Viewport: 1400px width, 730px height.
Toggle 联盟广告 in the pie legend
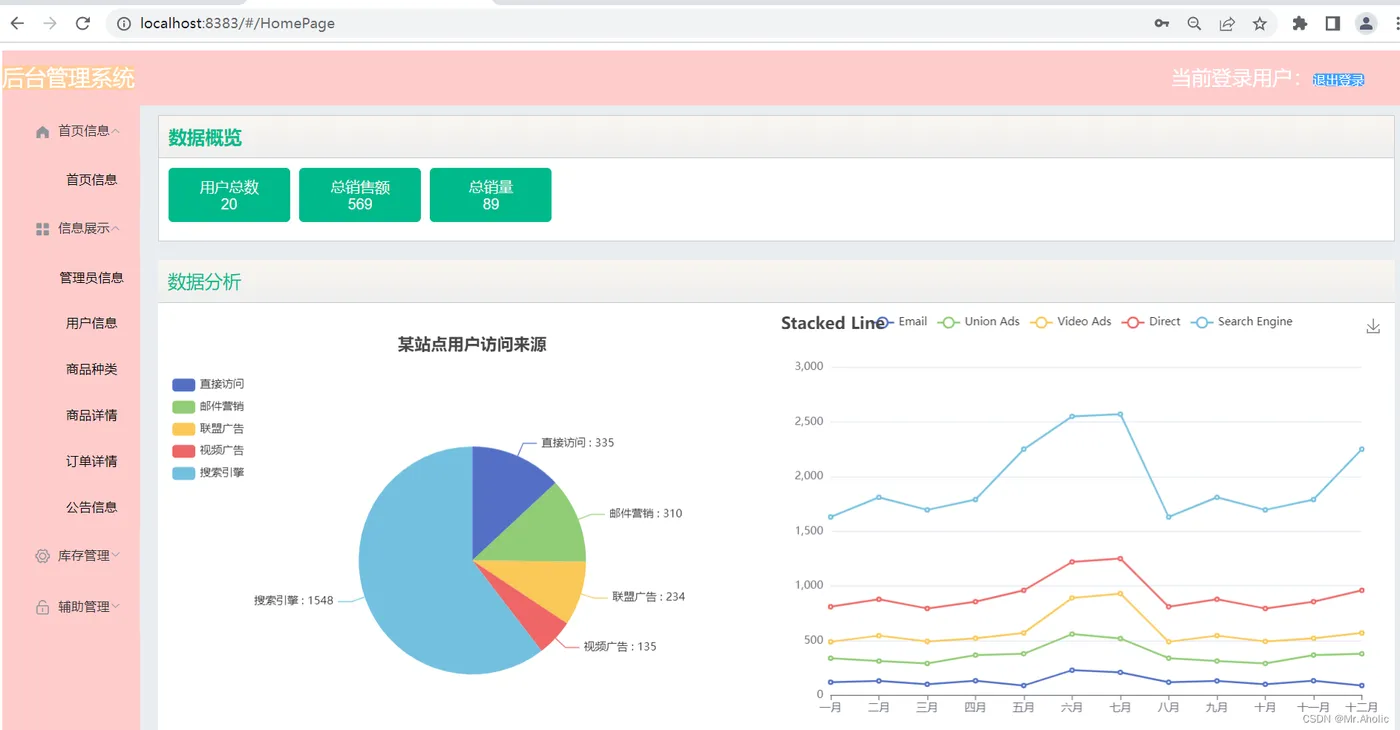(208, 428)
